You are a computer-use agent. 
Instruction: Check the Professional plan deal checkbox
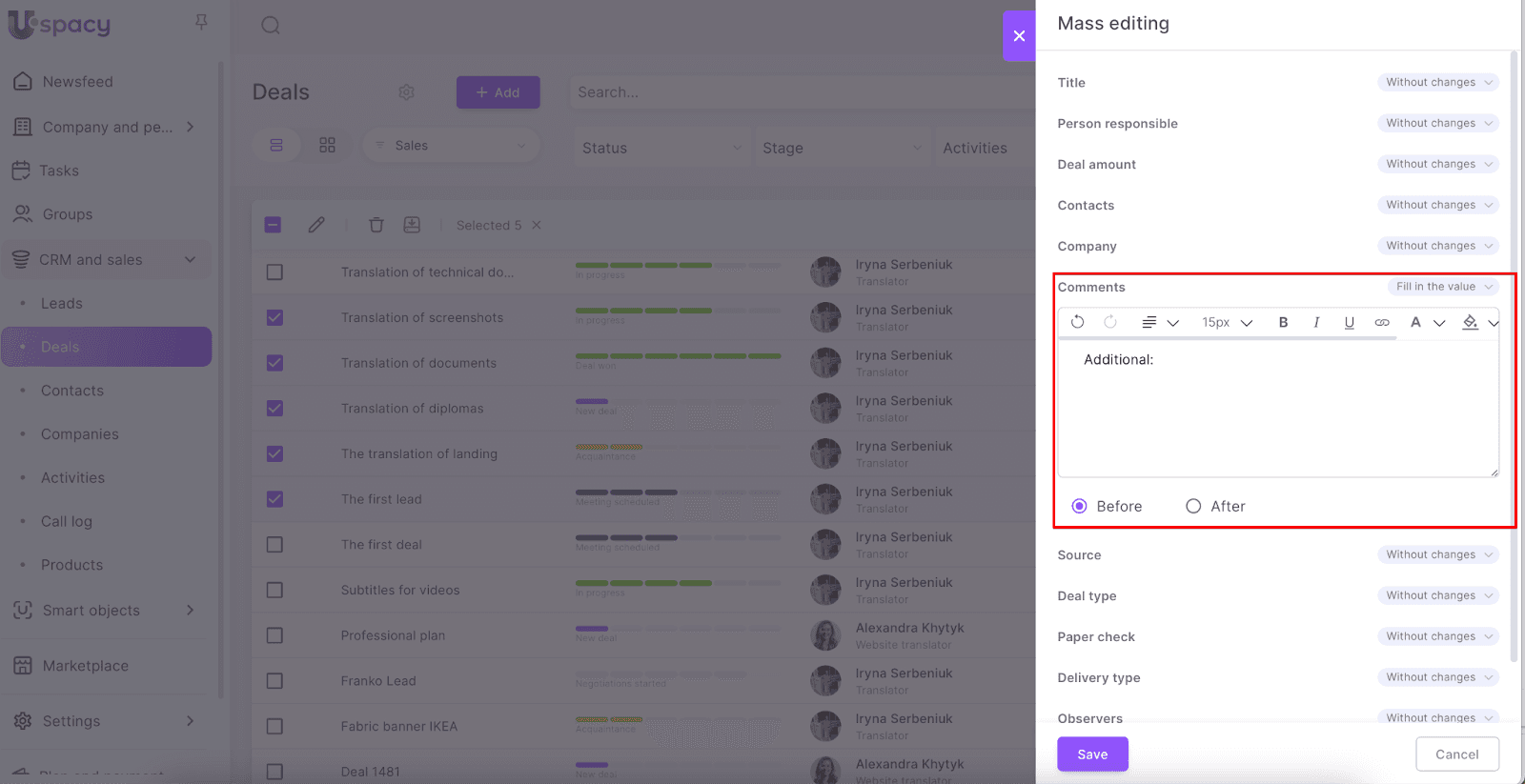coord(274,635)
